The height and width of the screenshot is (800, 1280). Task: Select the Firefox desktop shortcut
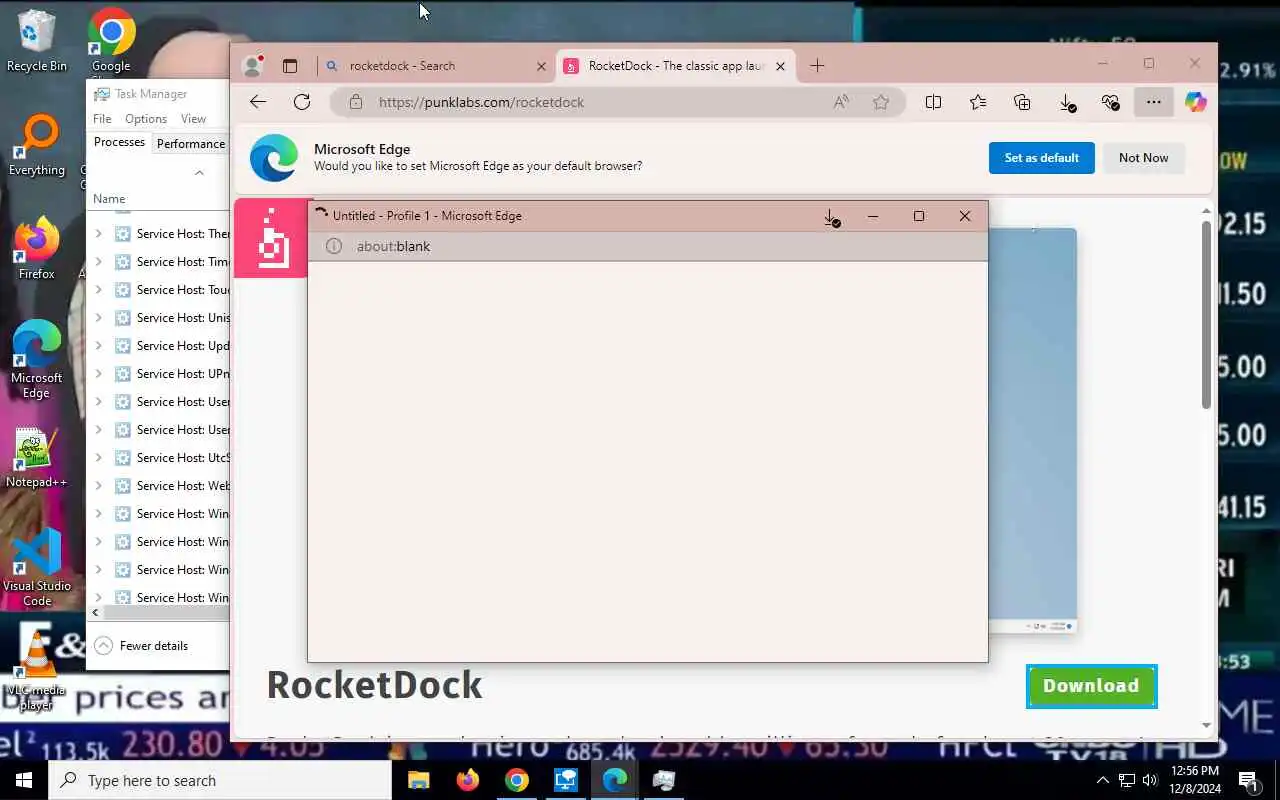click(x=37, y=249)
